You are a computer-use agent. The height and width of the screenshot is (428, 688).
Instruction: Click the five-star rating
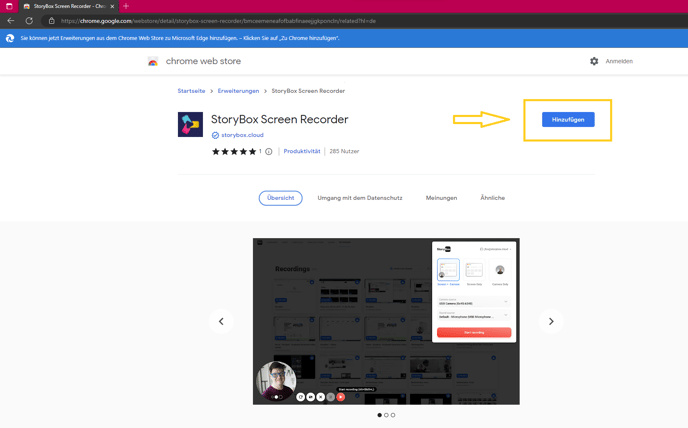[234, 151]
